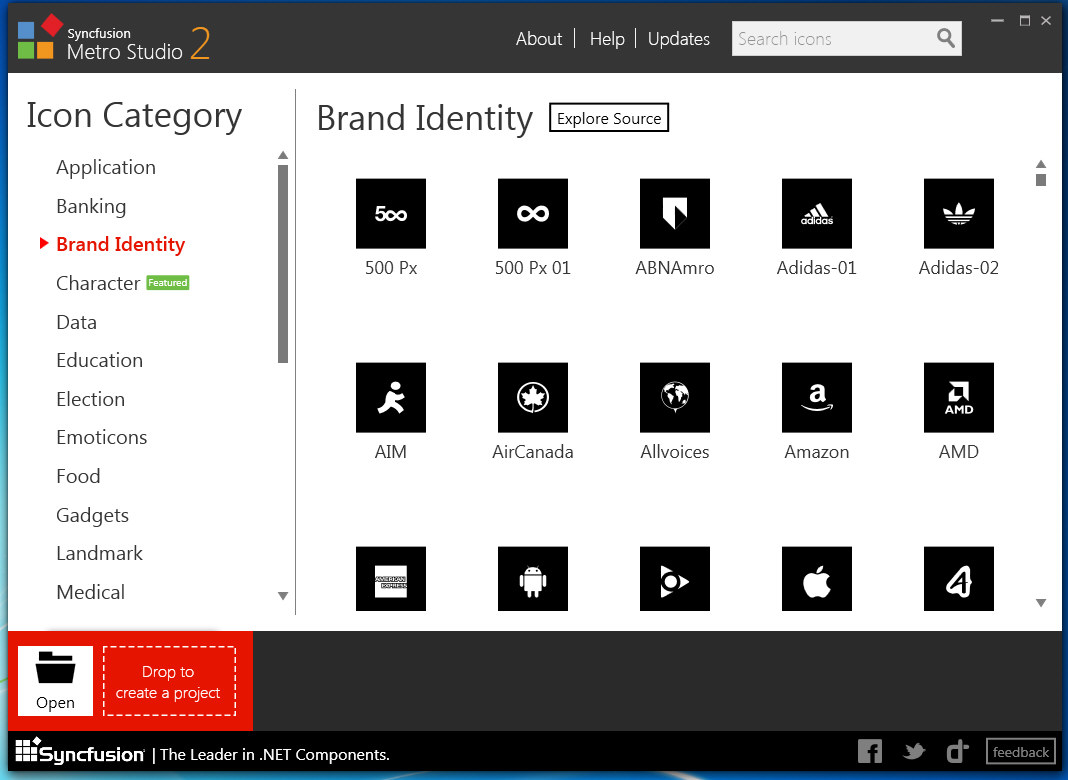Click the Amazon logo icon

pos(816,397)
